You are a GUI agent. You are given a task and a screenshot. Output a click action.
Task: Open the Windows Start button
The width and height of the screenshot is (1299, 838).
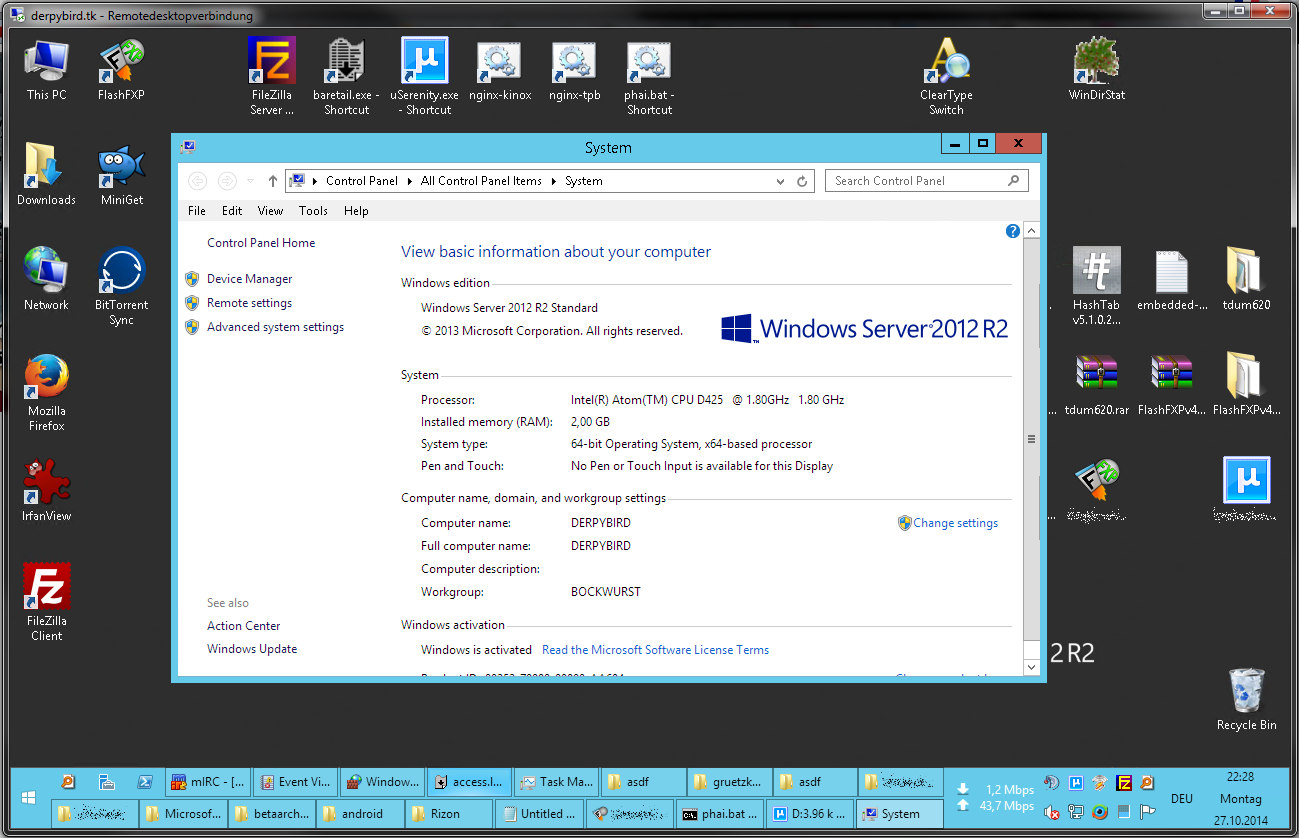(x=28, y=798)
